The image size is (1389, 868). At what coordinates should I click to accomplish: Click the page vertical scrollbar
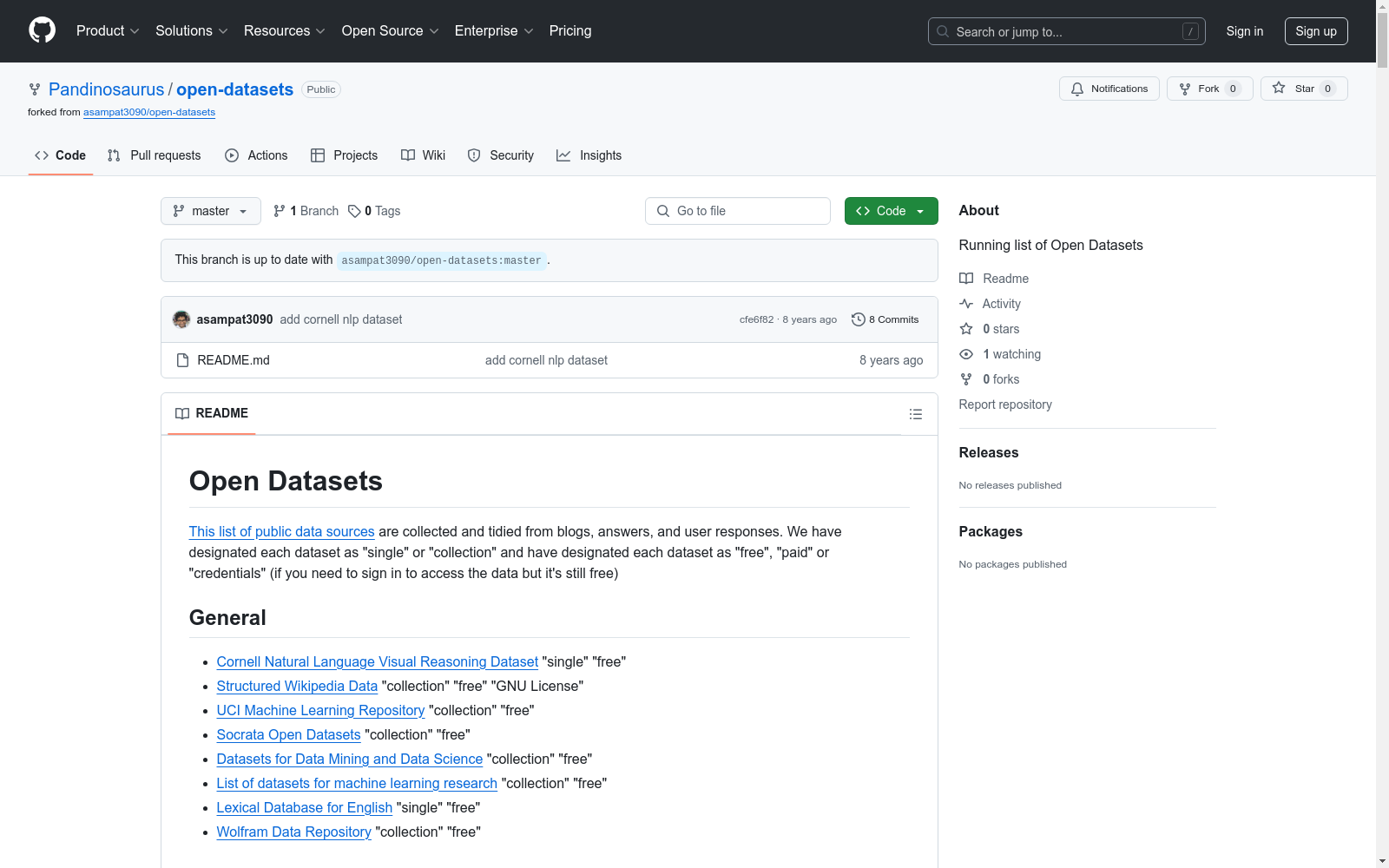coord(1382,434)
